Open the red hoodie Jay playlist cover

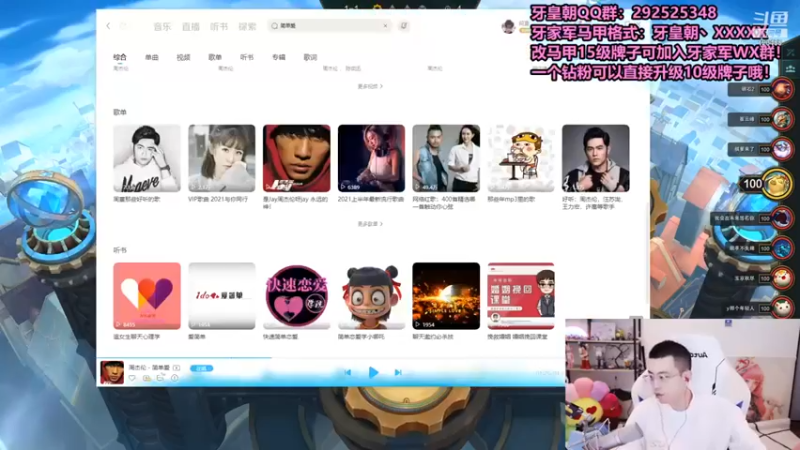coord(296,158)
